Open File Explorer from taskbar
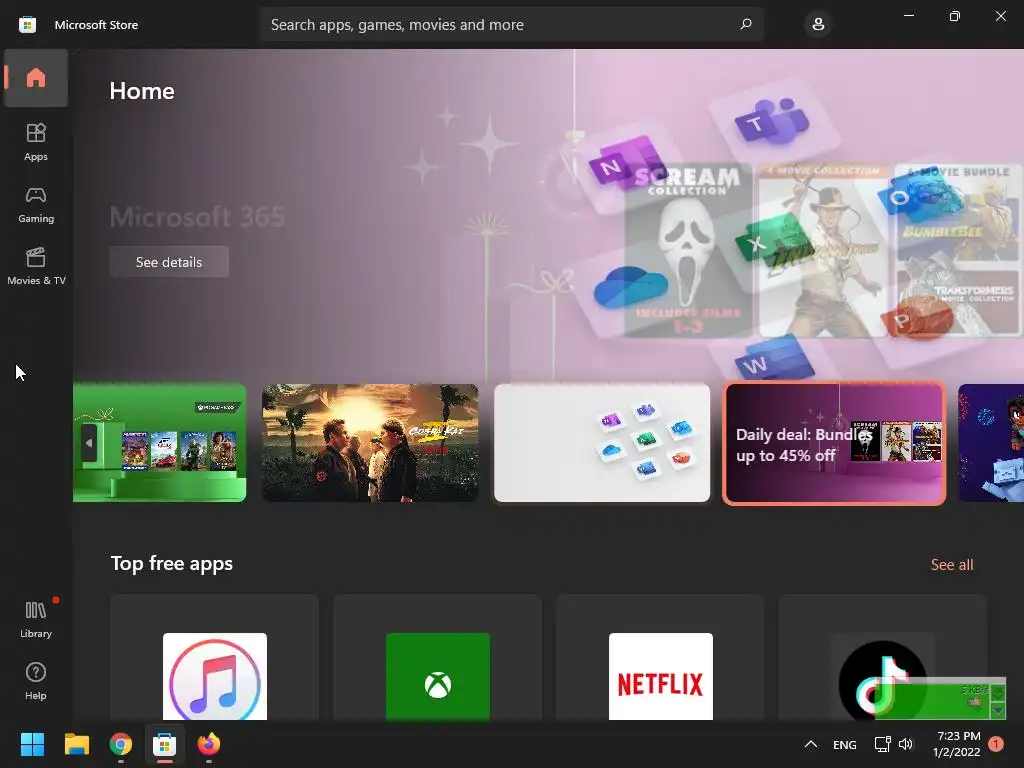Viewport: 1024px width, 768px height. (x=76, y=744)
